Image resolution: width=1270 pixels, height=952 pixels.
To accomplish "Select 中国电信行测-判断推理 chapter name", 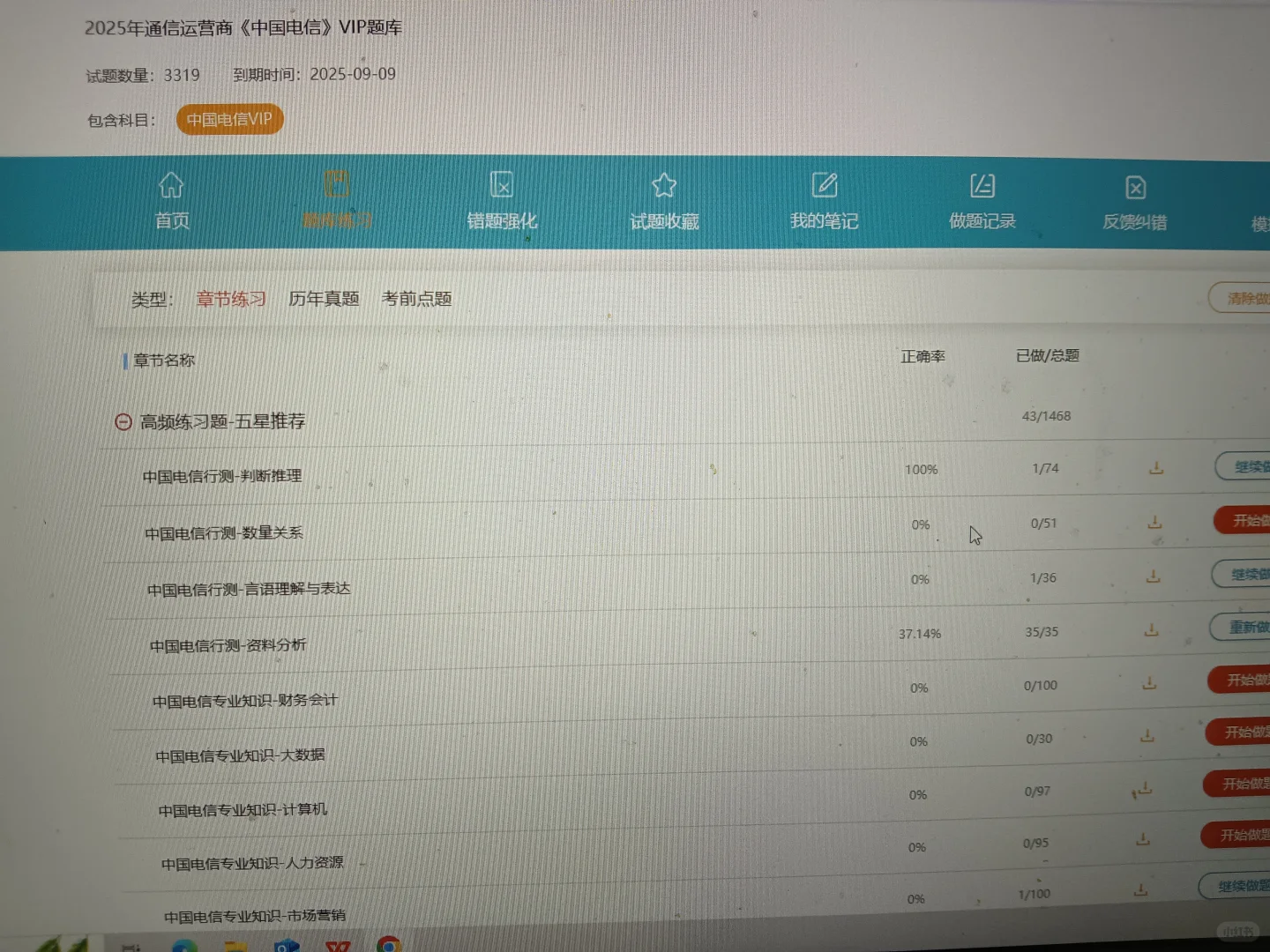I will (222, 476).
